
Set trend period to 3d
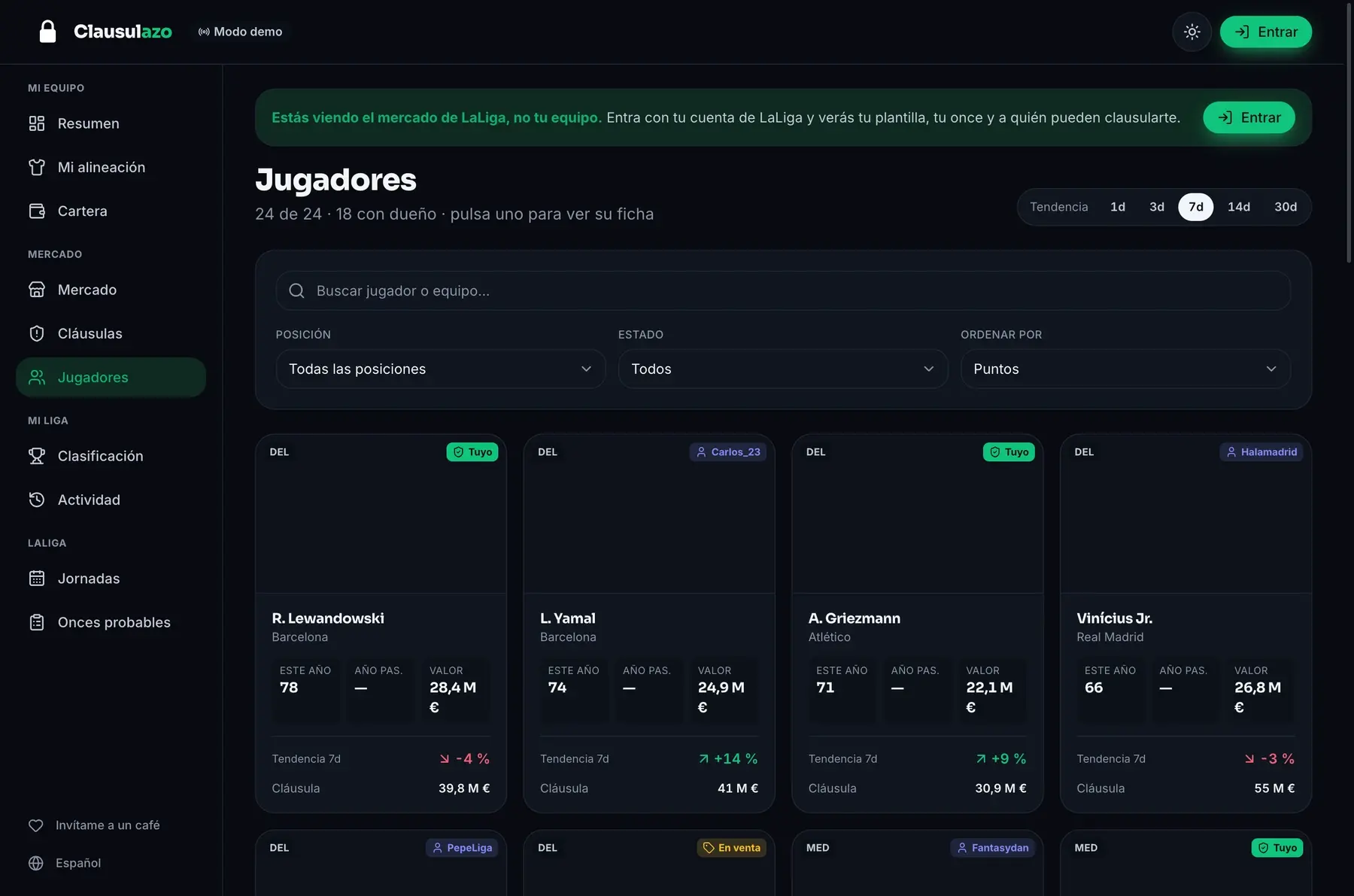tap(1157, 207)
